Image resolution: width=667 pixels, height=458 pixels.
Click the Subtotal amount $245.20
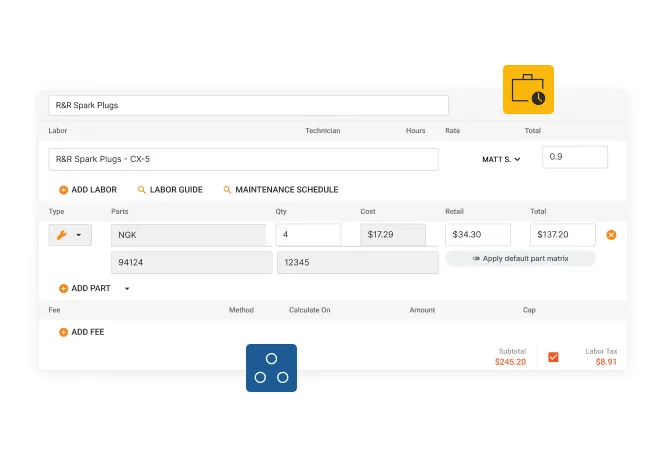tap(510, 362)
